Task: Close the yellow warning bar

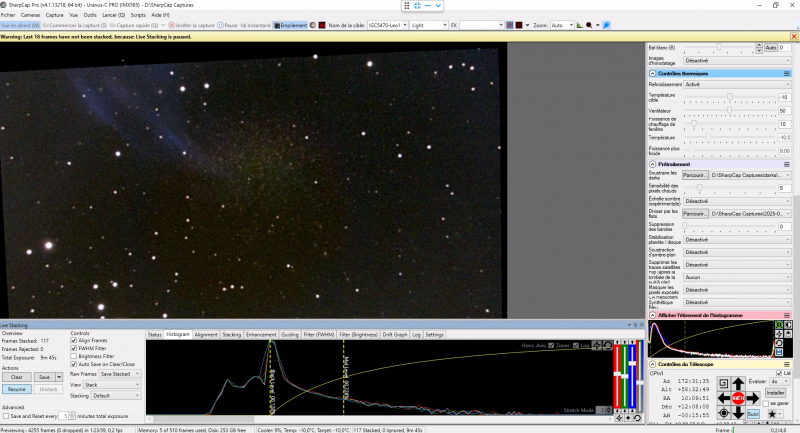Action: pyautogui.click(x=794, y=37)
